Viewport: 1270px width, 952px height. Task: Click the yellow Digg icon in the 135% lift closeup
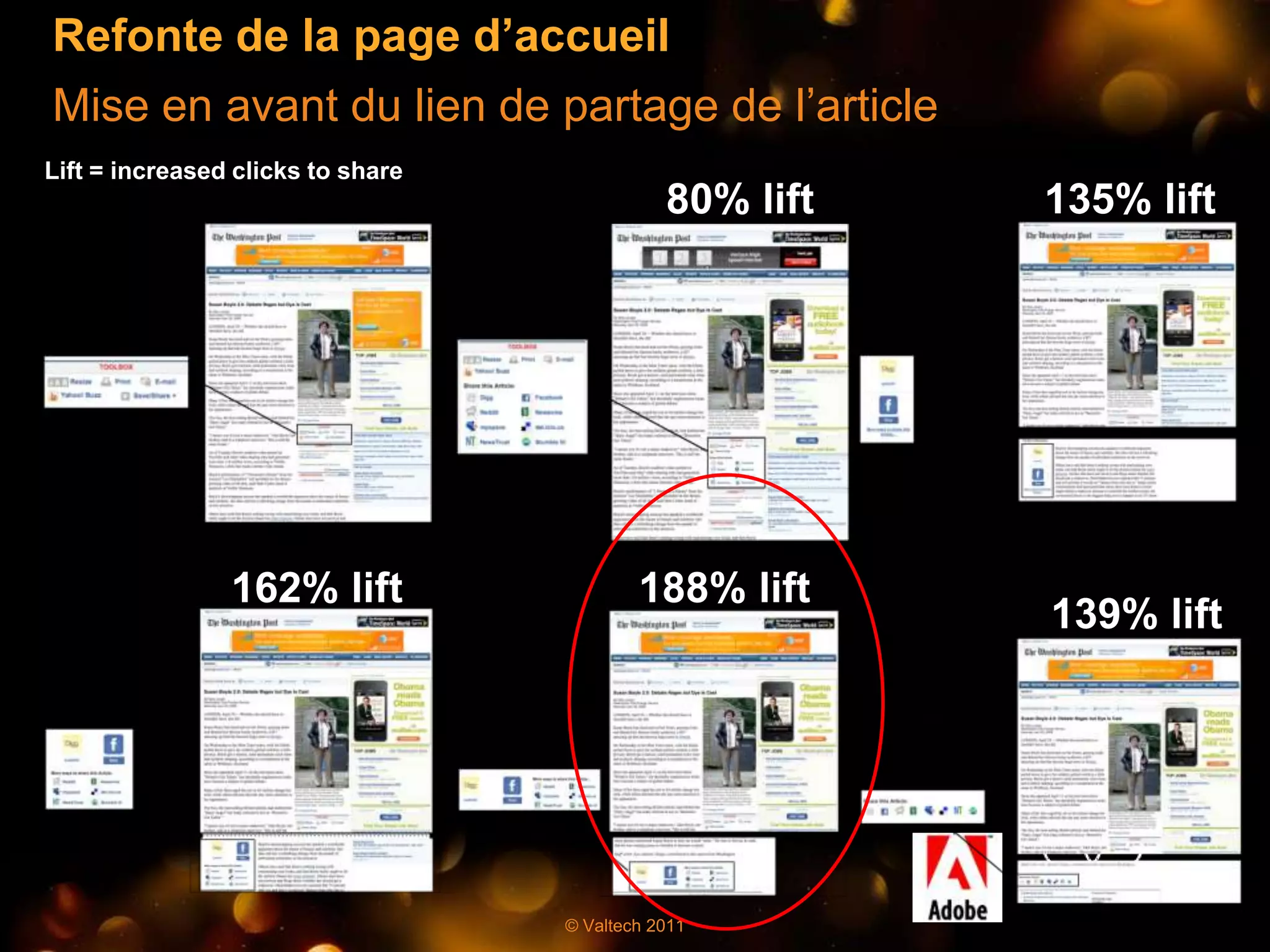[887, 370]
